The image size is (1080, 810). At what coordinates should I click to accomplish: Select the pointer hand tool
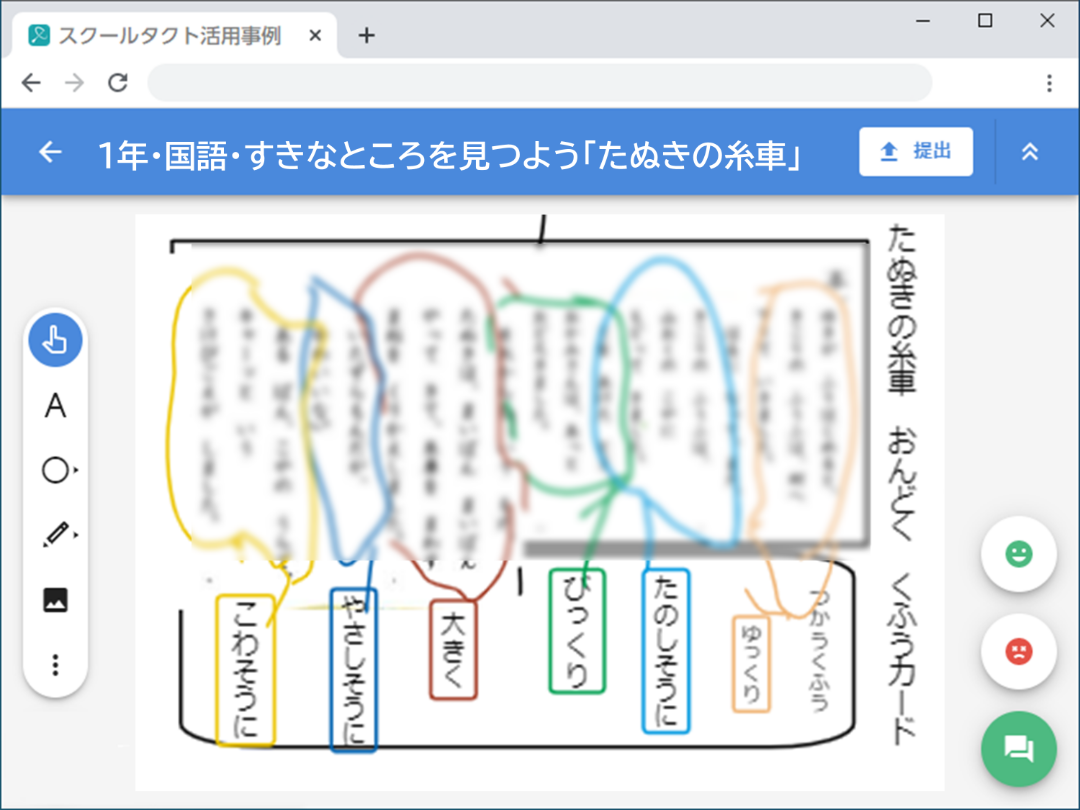coord(55,340)
